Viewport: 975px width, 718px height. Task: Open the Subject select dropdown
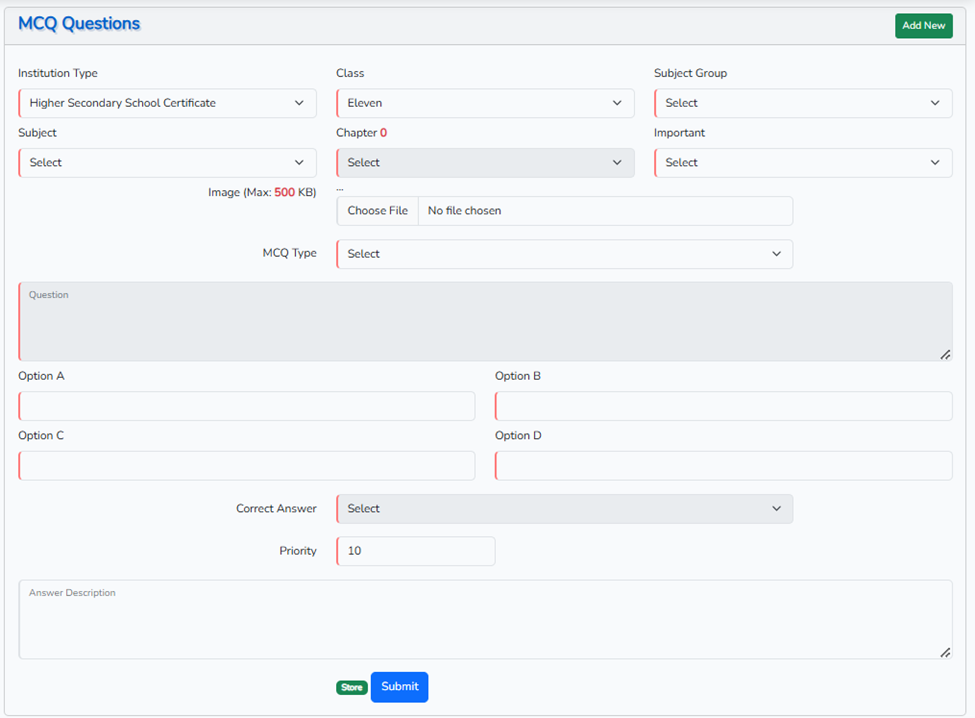167,163
